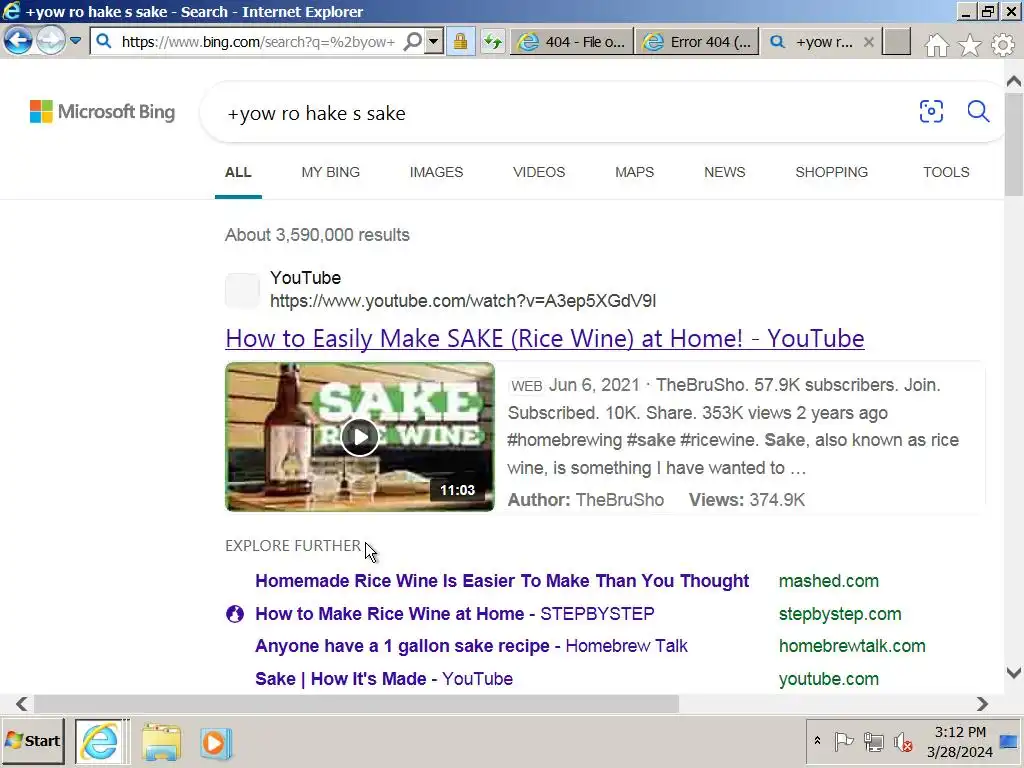Open the MY BING tab
This screenshot has height=768, width=1024.
click(330, 172)
